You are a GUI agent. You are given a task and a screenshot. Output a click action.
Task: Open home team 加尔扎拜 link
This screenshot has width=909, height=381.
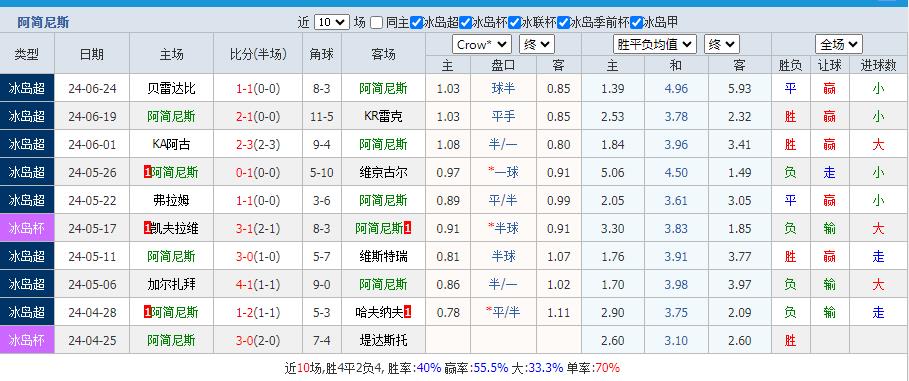(171, 284)
